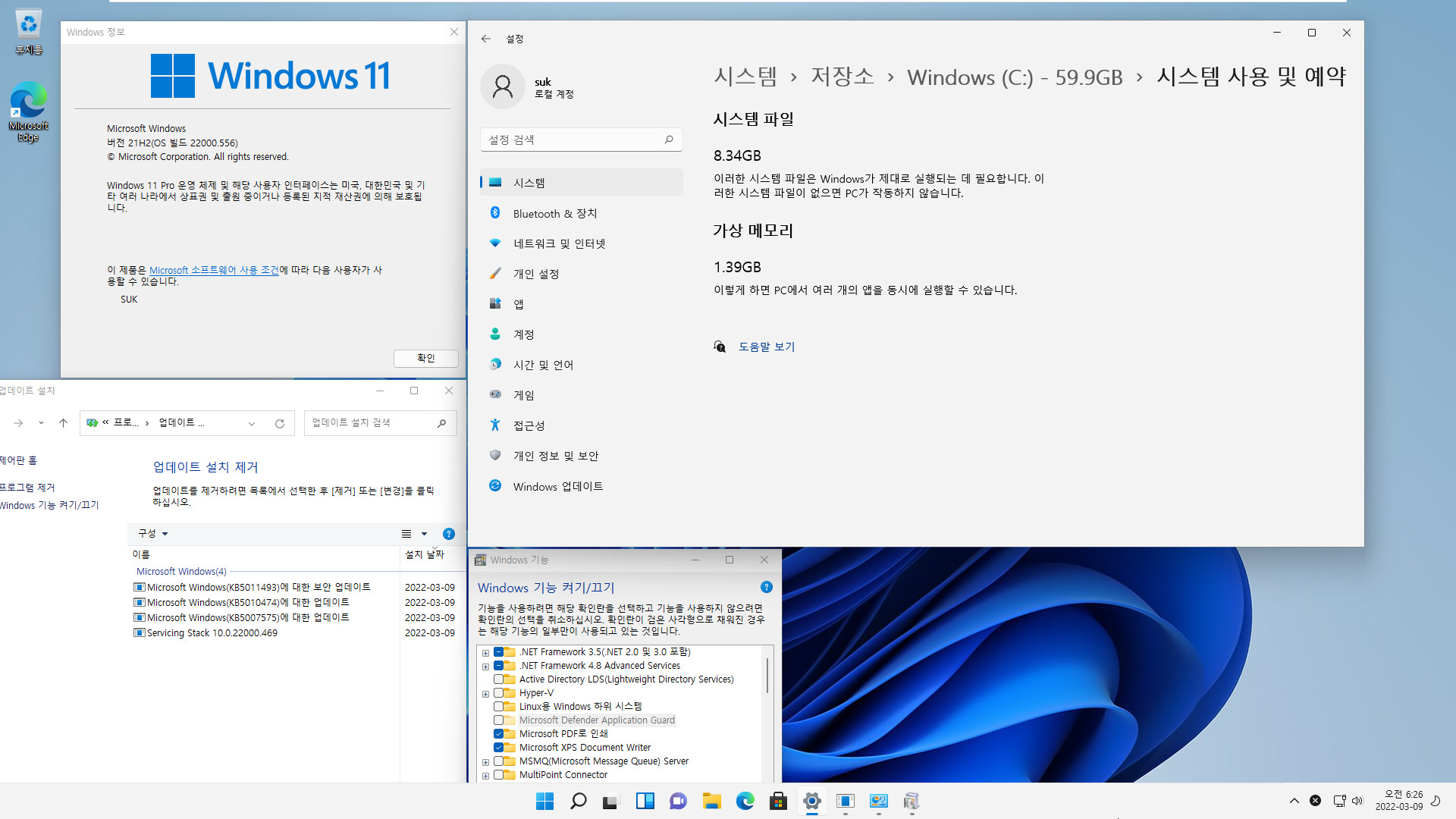Open 접근성 settings category

[581, 425]
